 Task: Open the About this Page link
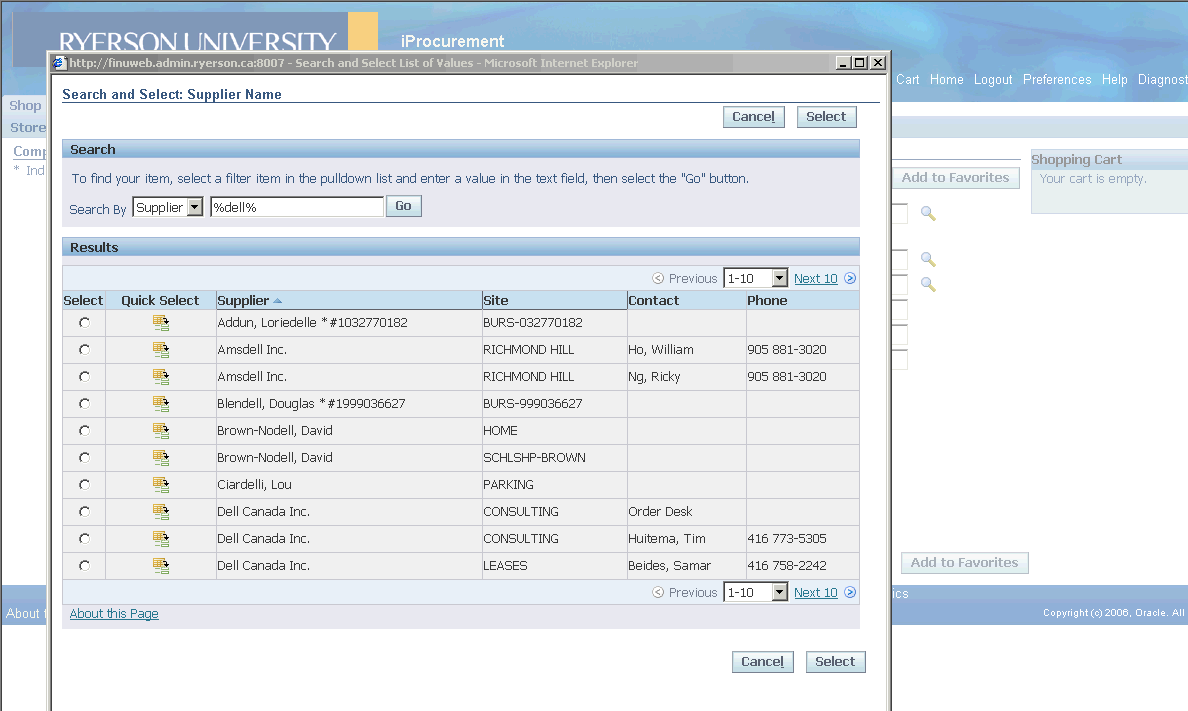[x=114, y=614]
